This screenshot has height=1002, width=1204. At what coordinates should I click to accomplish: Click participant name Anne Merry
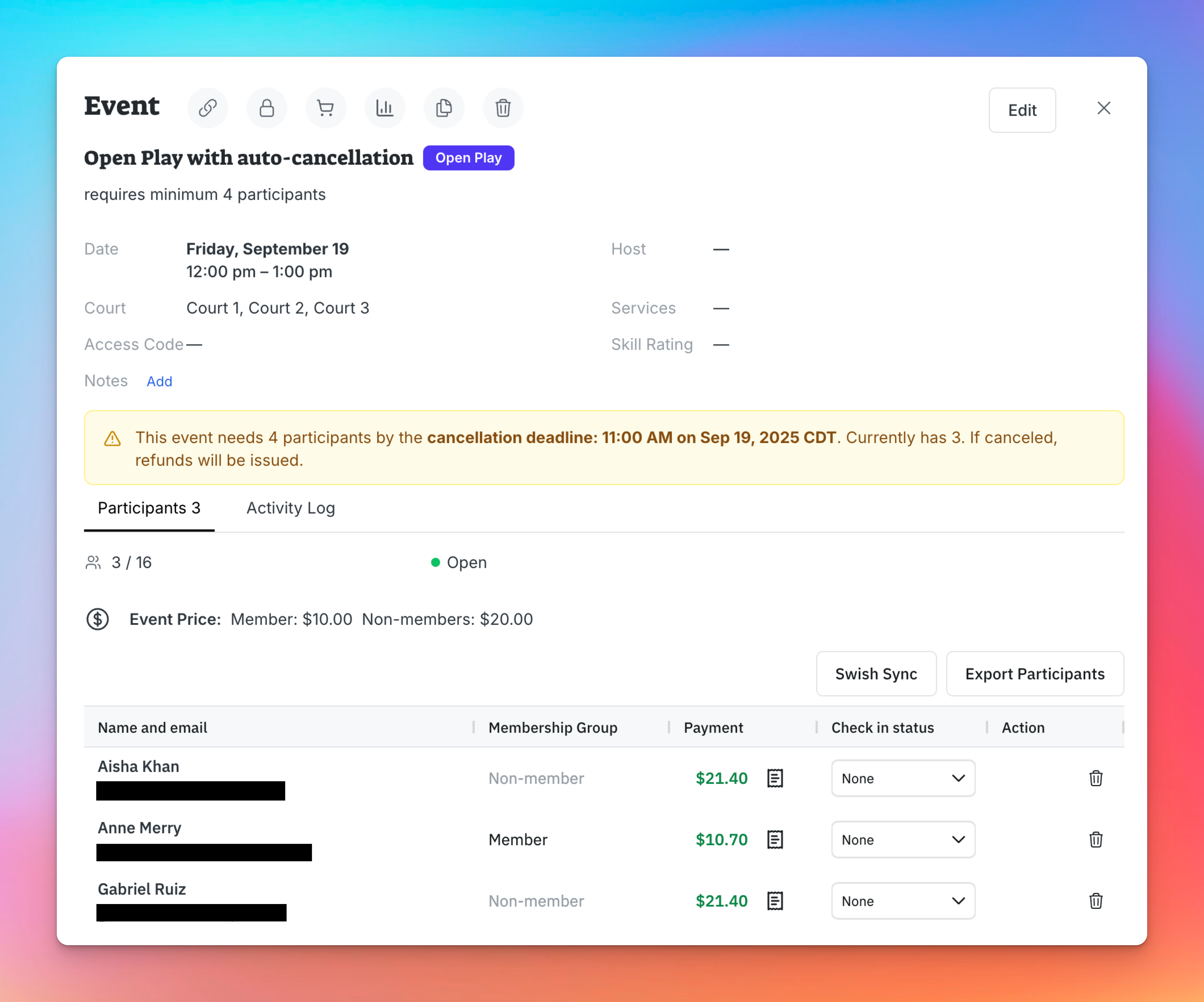click(139, 828)
